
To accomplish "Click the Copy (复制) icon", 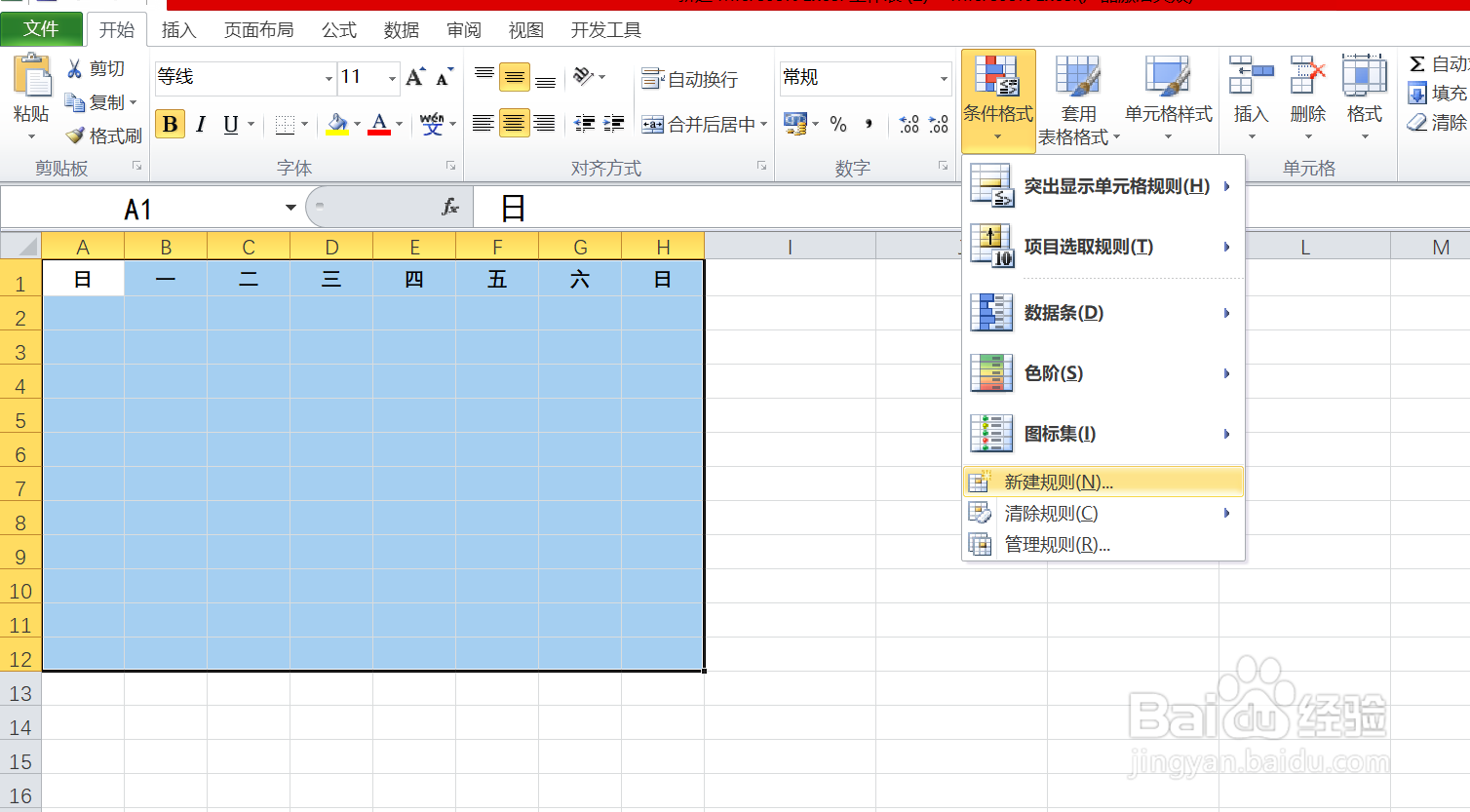I will [74, 101].
